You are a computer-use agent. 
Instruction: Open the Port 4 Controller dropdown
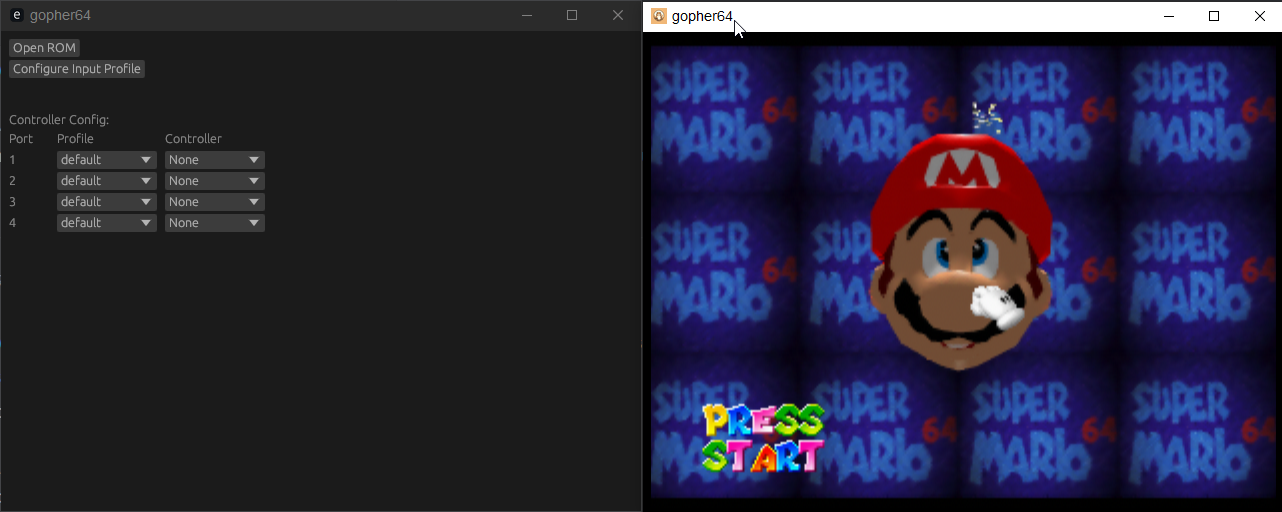(x=214, y=223)
